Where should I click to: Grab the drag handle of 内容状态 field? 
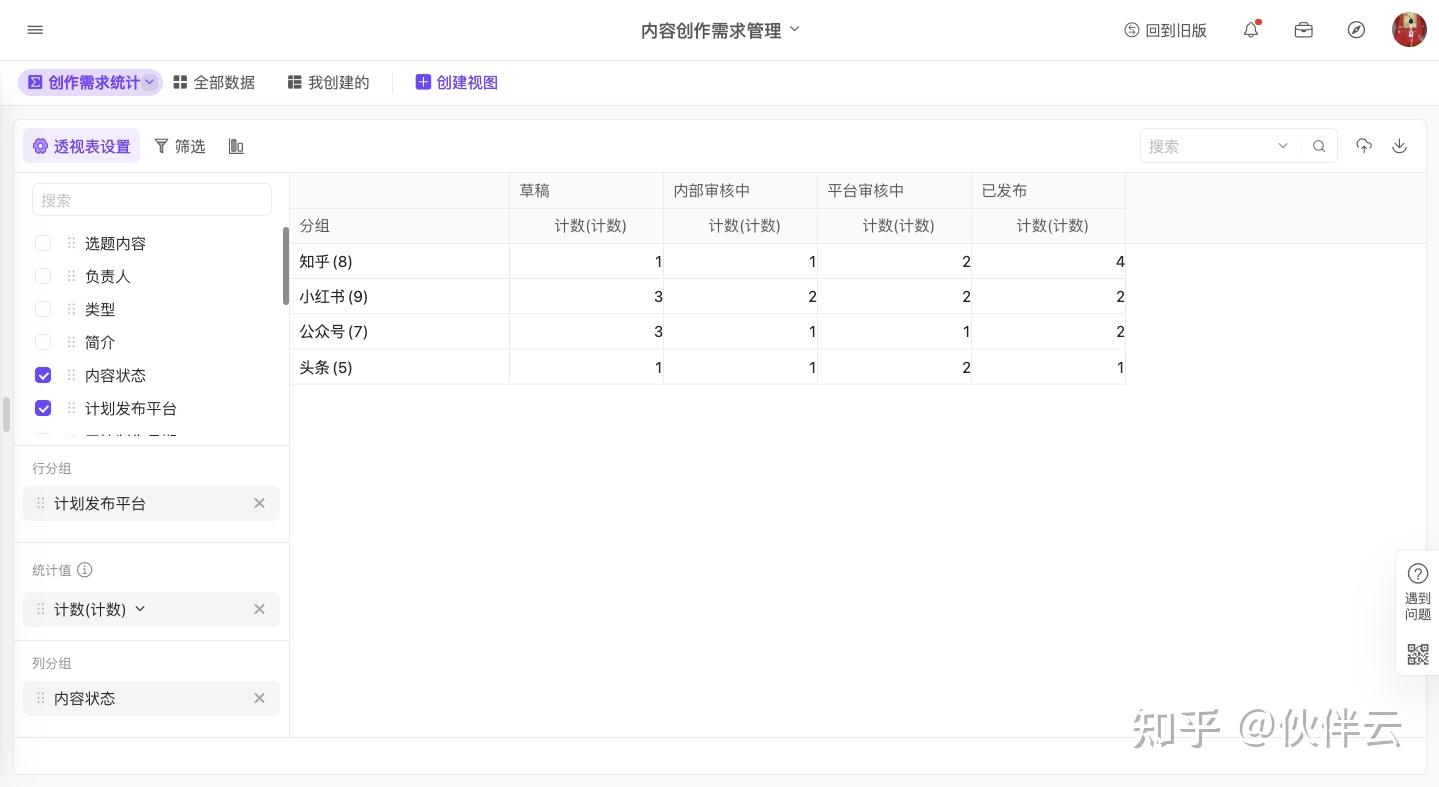pyautogui.click(x=71, y=375)
